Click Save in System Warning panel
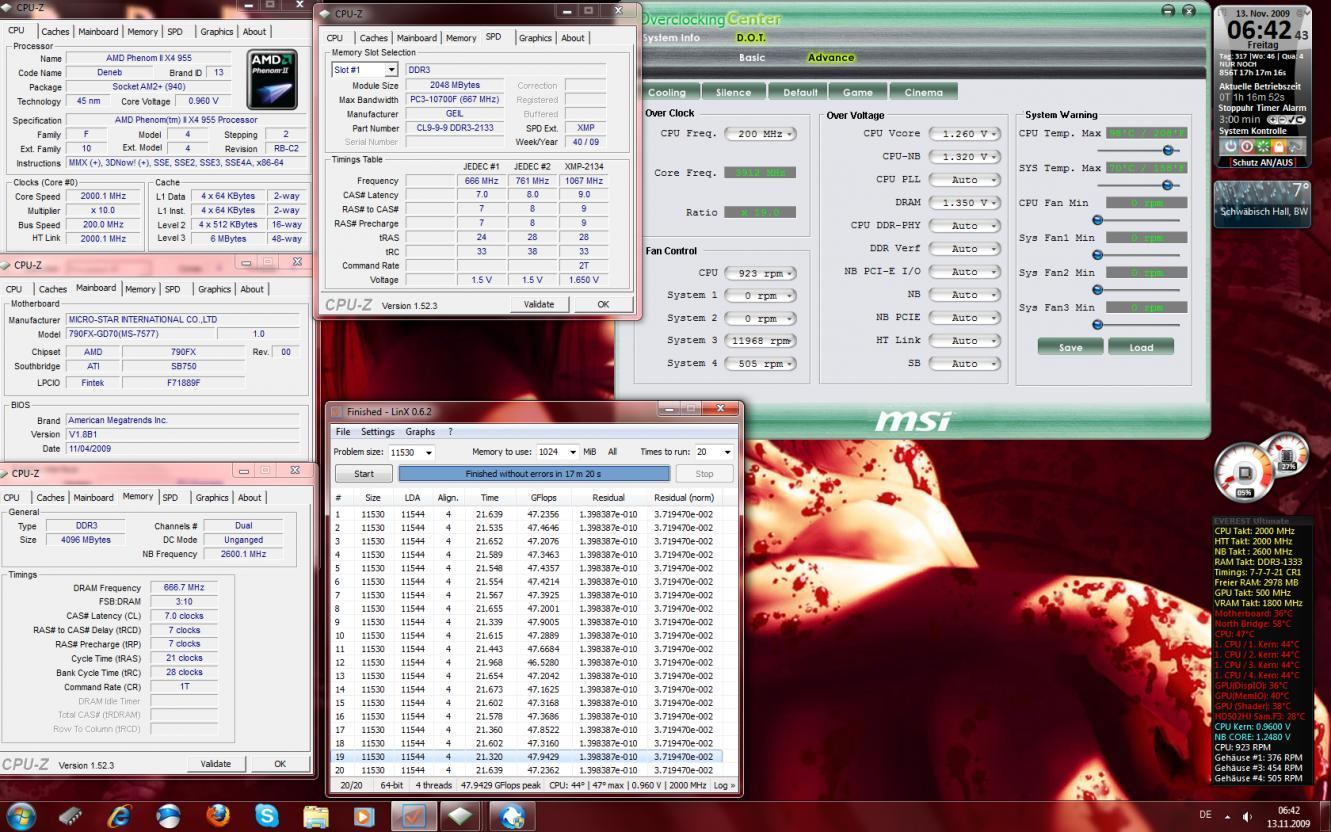1331x832 pixels. coord(1070,347)
